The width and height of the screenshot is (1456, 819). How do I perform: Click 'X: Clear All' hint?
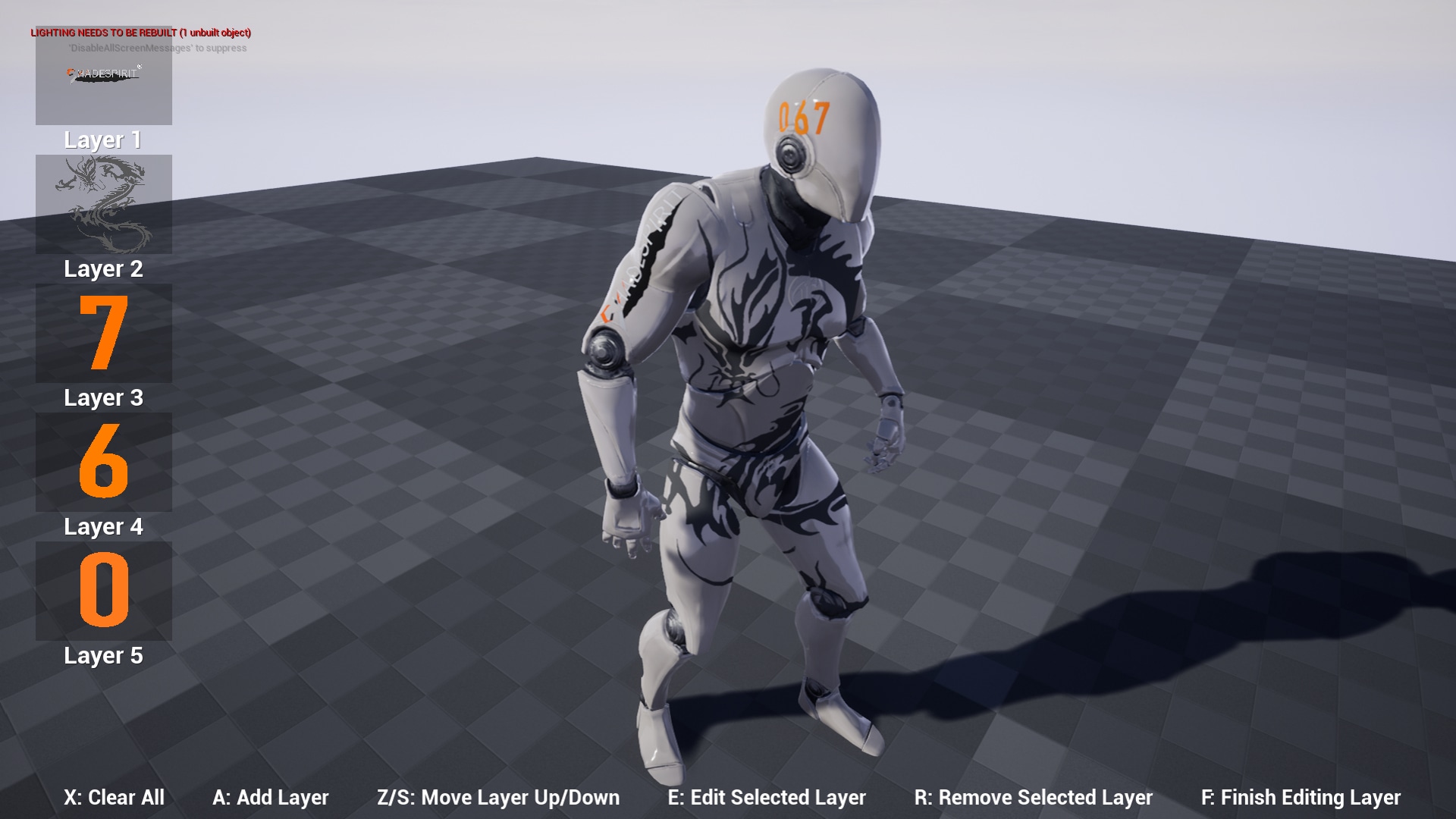tap(115, 798)
